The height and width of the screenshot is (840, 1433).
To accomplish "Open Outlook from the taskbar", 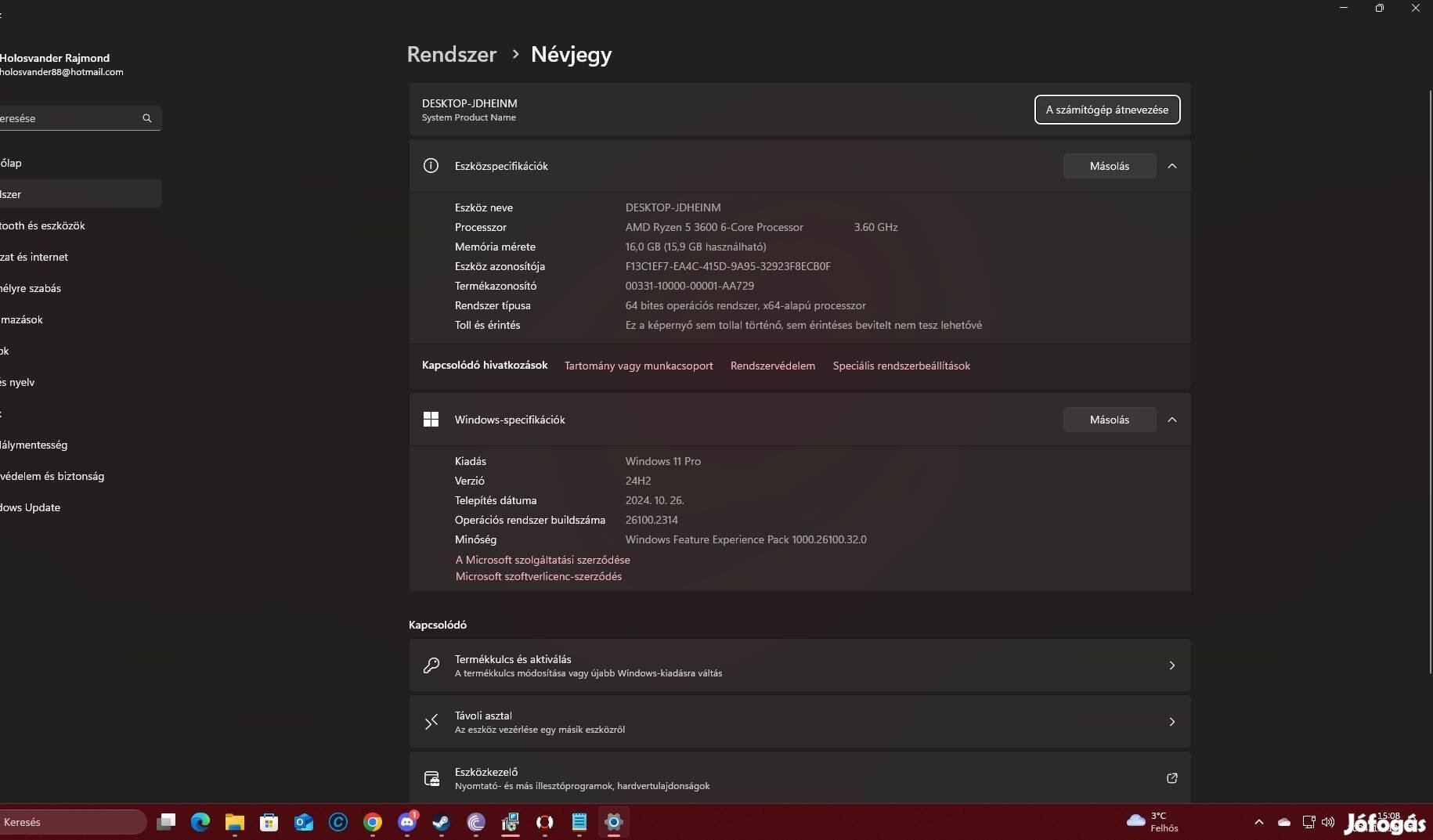I will [304, 822].
